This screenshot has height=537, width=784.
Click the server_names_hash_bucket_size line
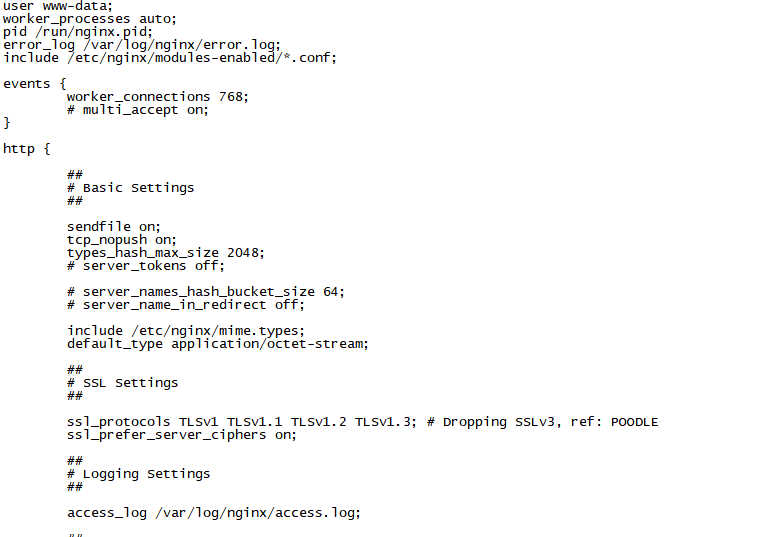point(205,292)
